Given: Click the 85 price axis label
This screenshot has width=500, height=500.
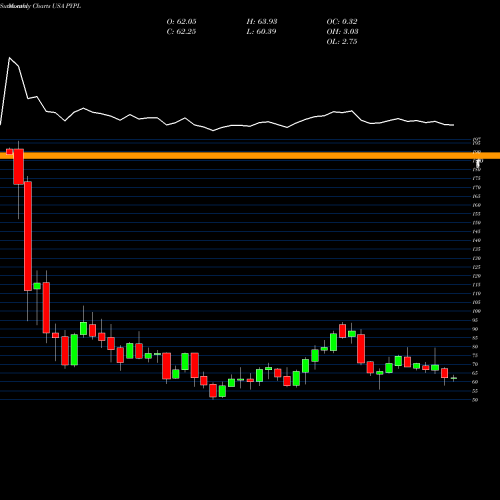Looking at the screenshot, I should coord(475,338).
